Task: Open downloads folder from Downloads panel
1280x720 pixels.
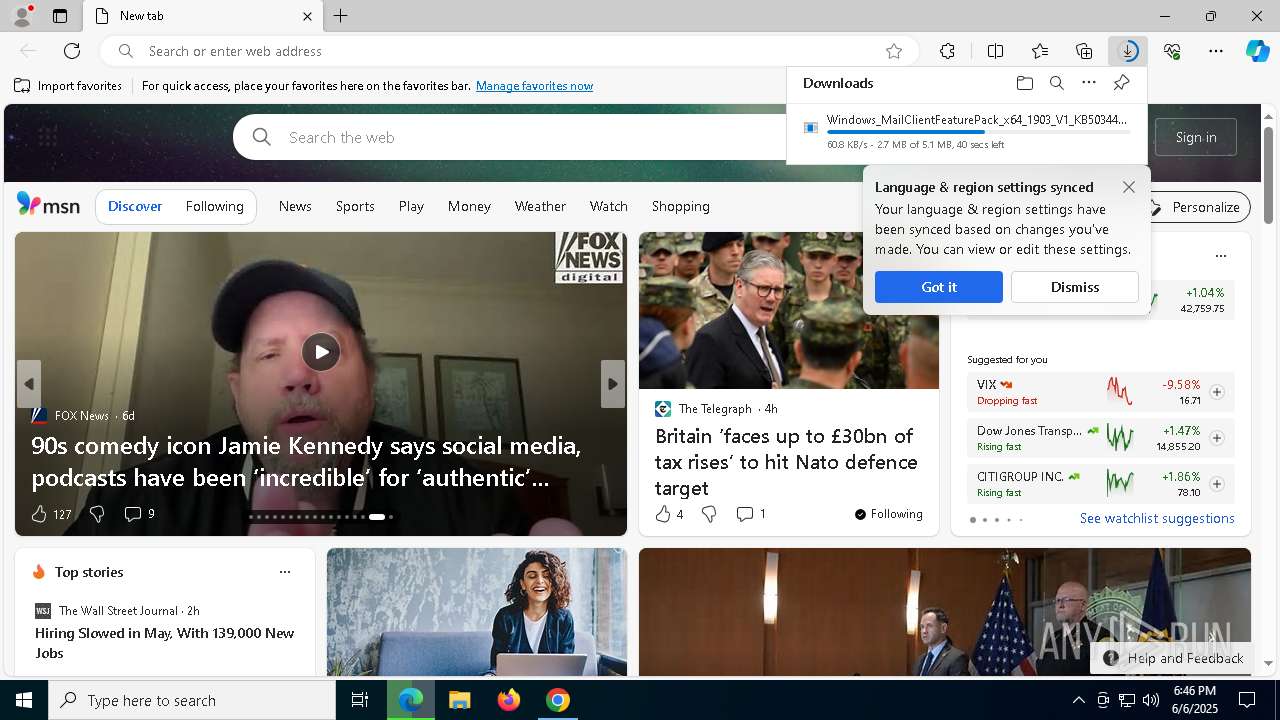Action: pyautogui.click(x=1024, y=83)
